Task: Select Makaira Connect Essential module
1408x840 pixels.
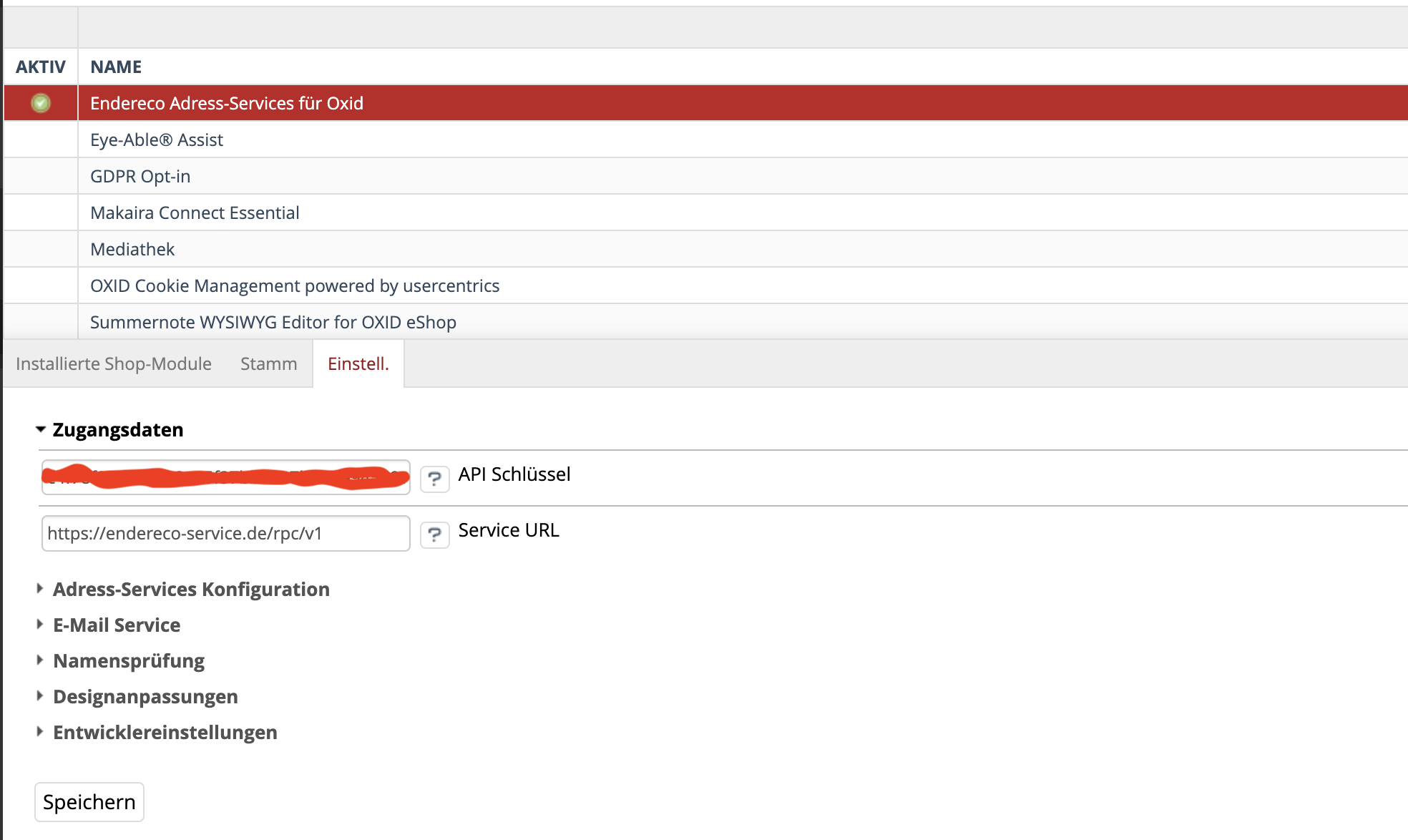Action: click(x=195, y=213)
